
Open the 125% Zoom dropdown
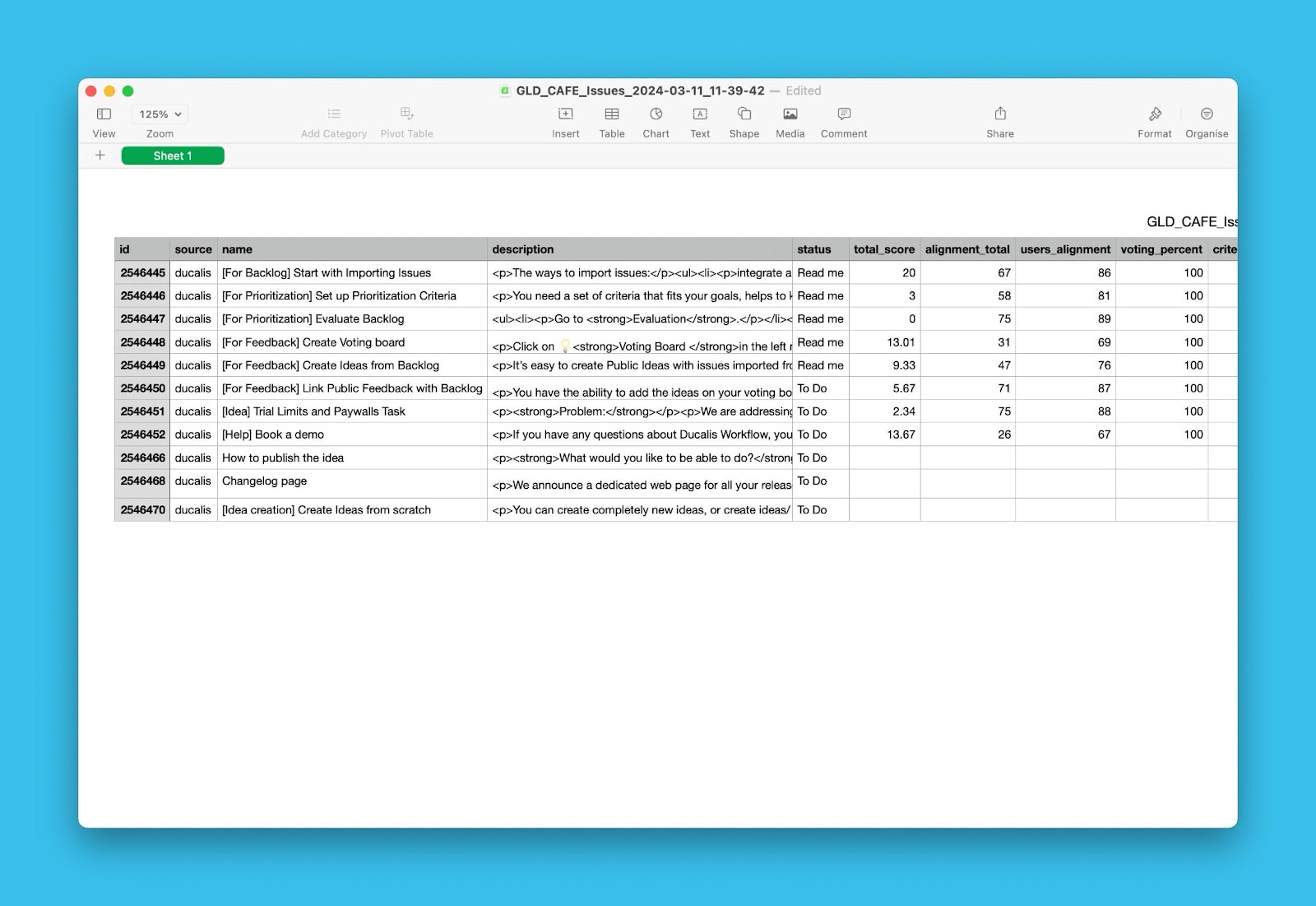point(159,114)
